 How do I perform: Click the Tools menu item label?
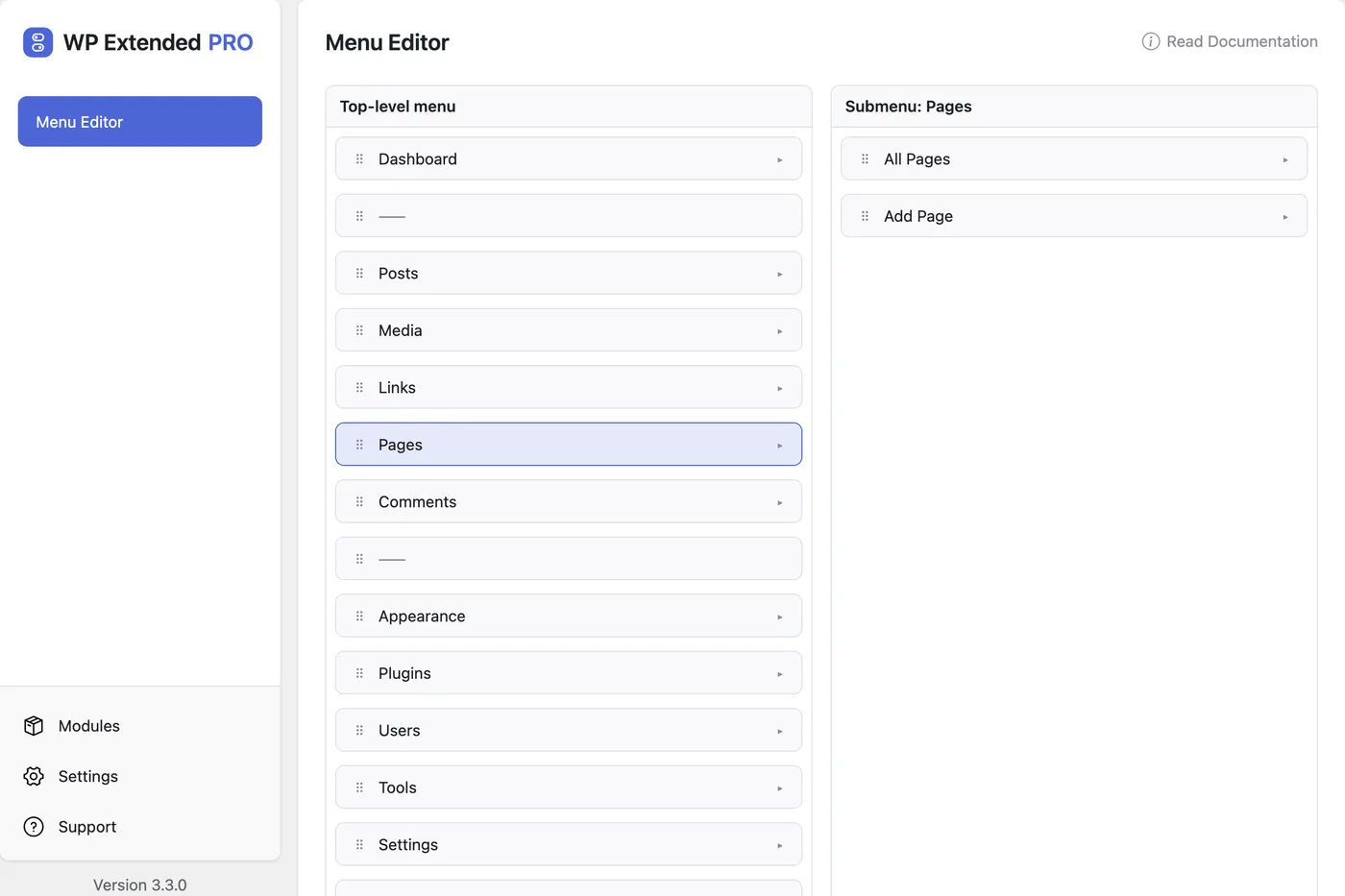click(397, 787)
